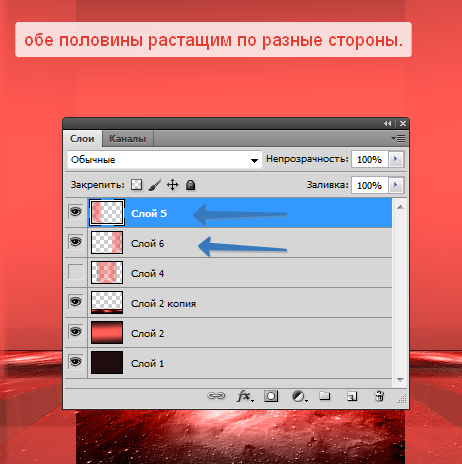462x464 pixels.
Task: Lock image pixels brush icon
Action: click(154, 185)
